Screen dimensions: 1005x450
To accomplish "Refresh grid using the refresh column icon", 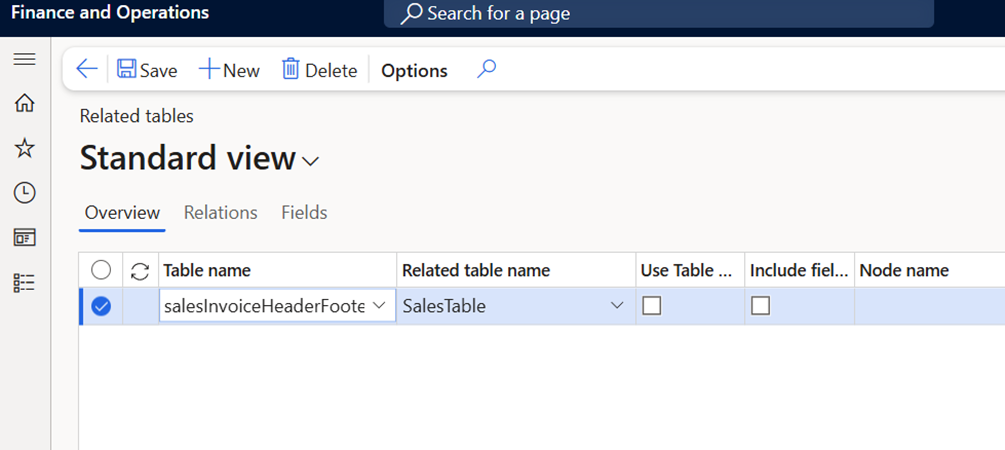I will (140, 271).
